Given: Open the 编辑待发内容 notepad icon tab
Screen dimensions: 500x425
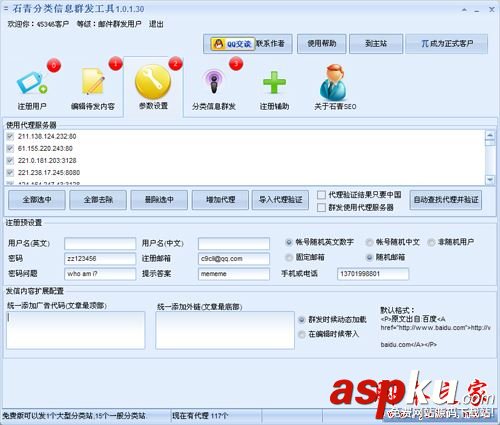Looking at the screenshot, I should [x=93, y=87].
